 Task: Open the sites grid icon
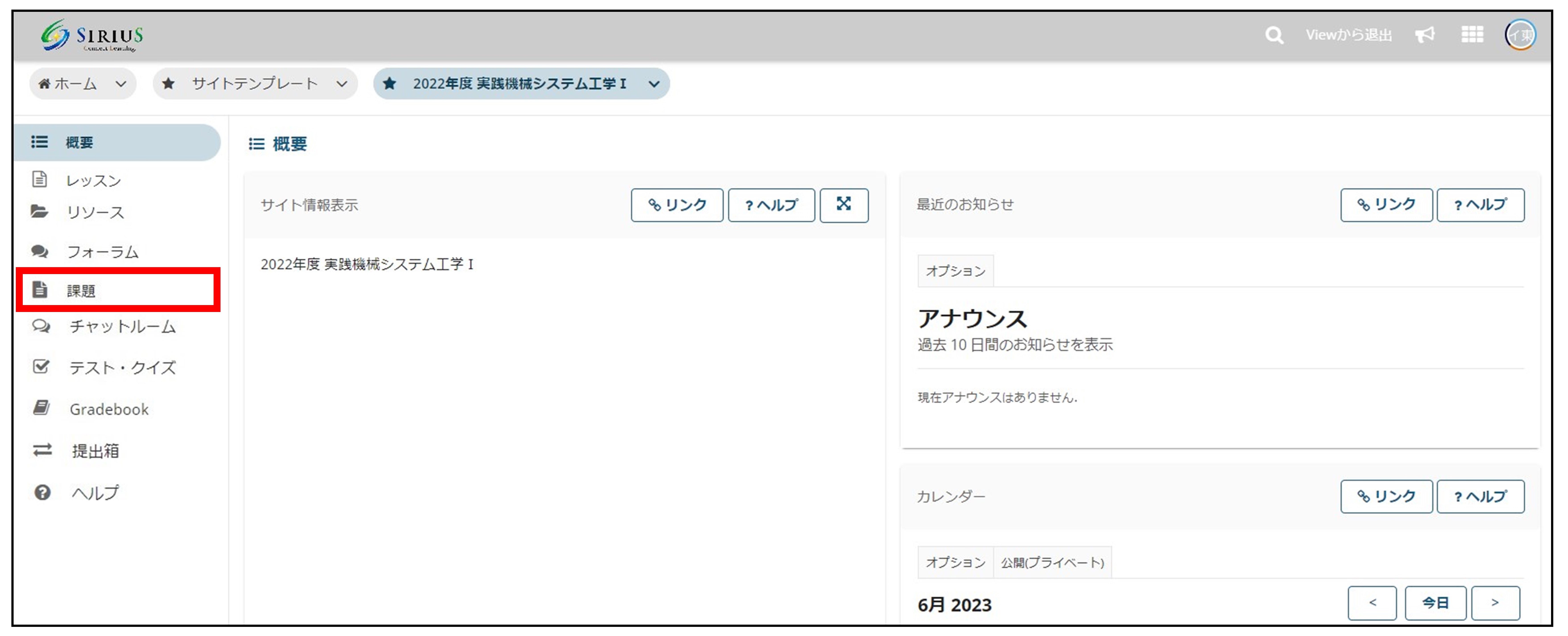pyautogui.click(x=1472, y=35)
